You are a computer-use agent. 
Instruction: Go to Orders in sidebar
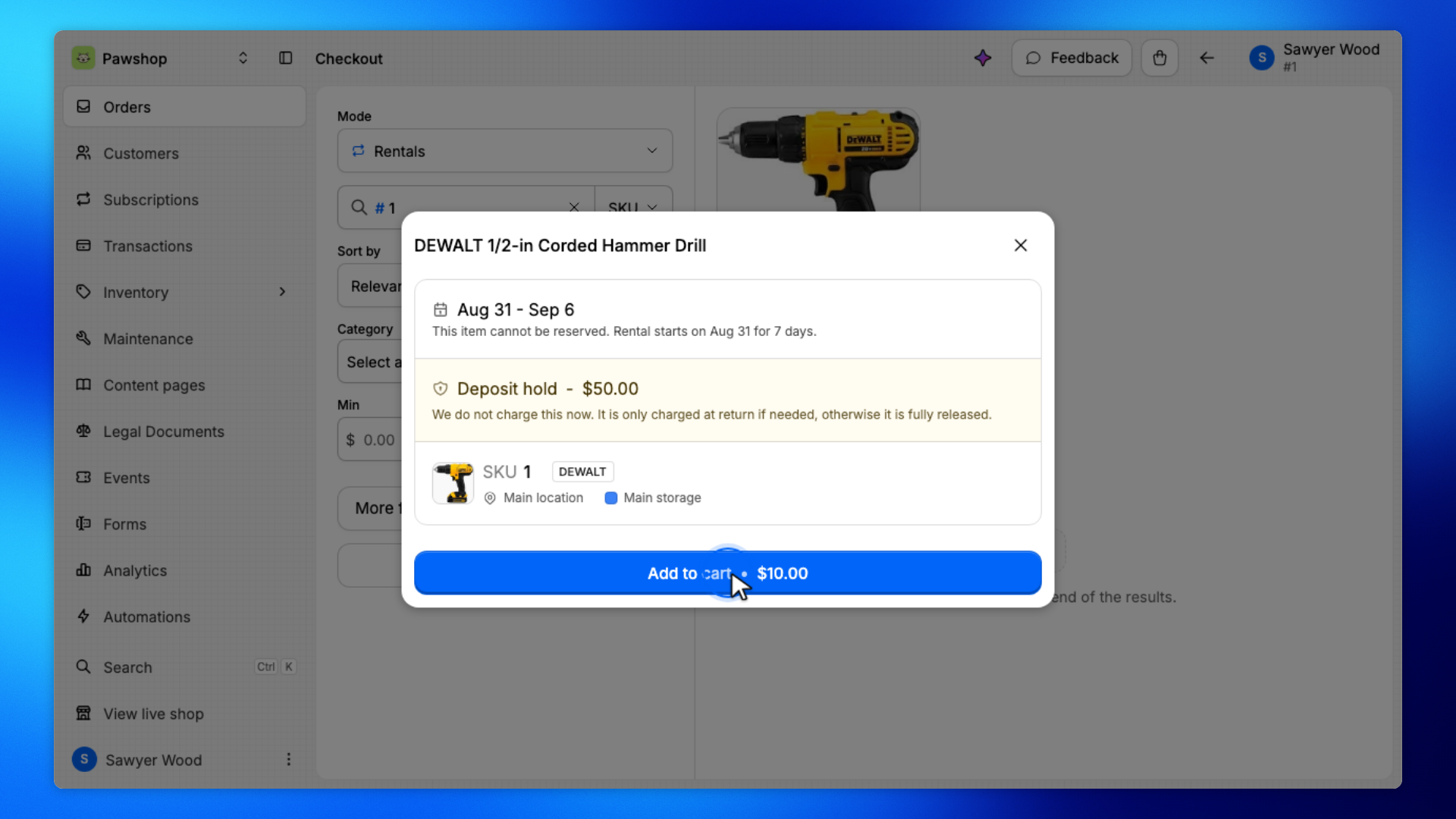tap(184, 107)
